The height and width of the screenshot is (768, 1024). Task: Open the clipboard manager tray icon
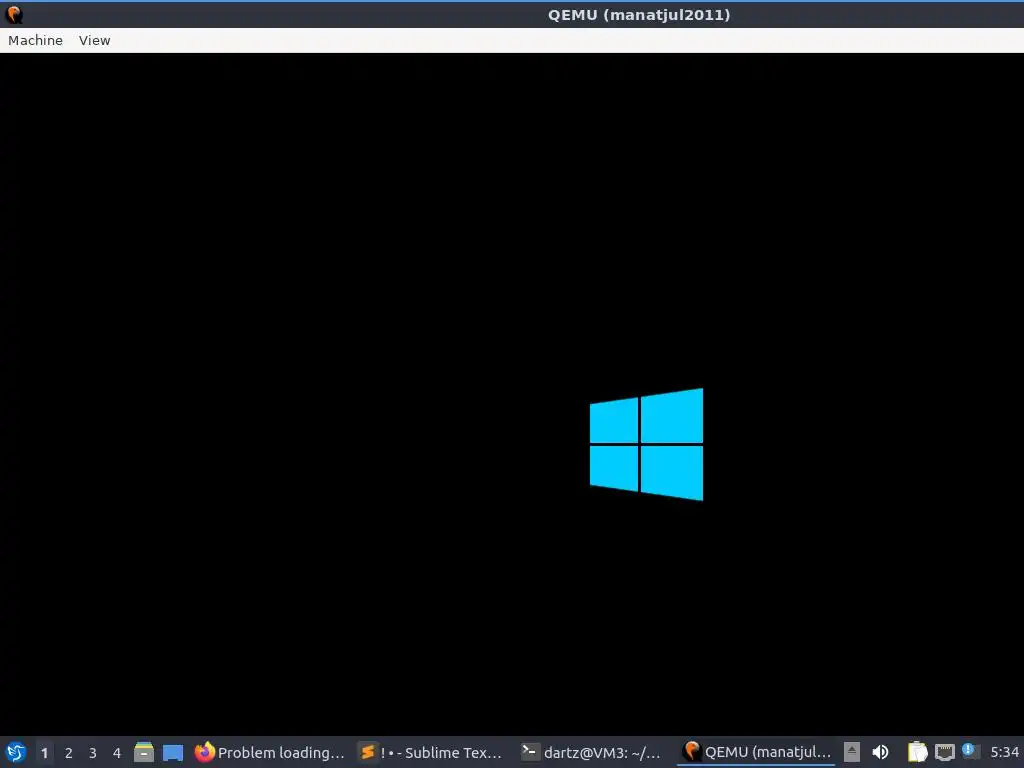(918, 752)
